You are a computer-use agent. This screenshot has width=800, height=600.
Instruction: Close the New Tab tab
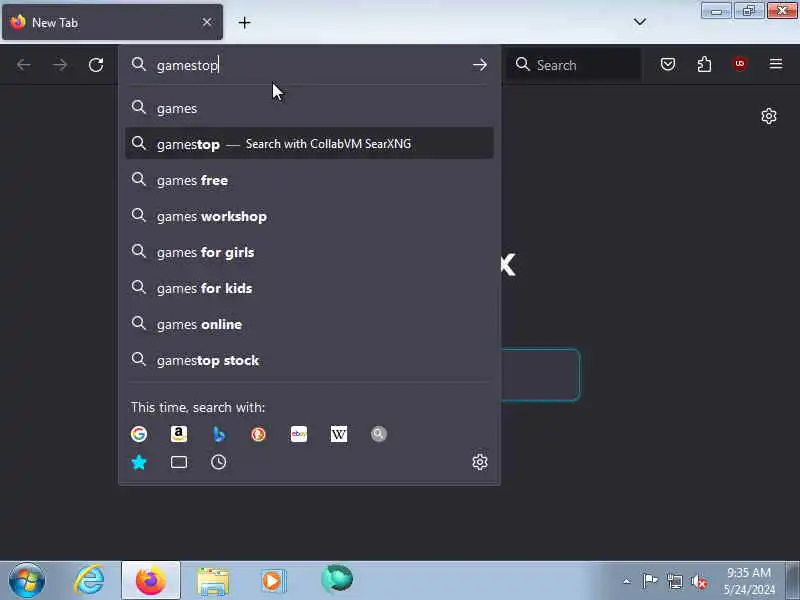(x=207, y=22)
